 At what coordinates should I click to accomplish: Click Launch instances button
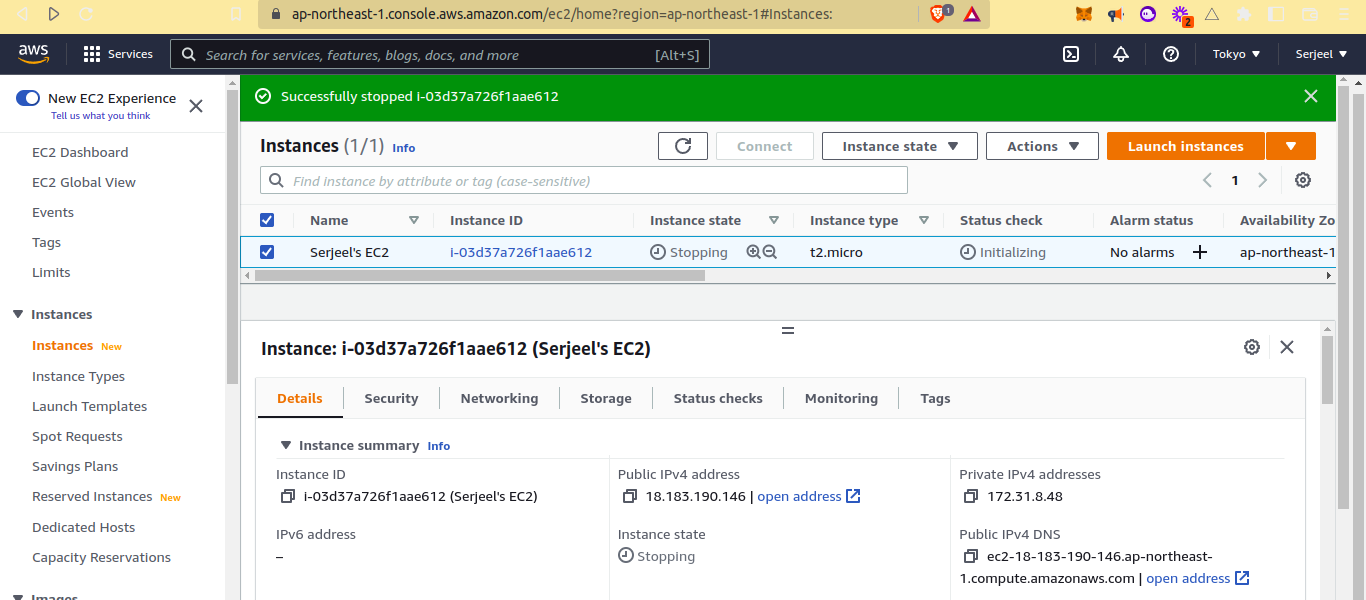(x=1186, y=146)
